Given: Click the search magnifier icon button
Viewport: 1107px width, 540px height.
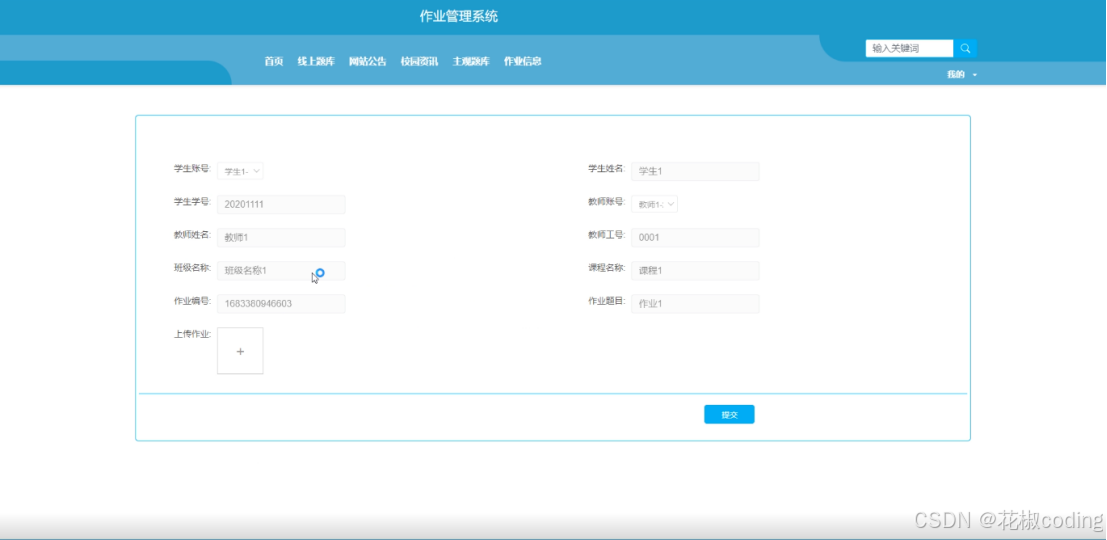Looking at the screenshot, I should tap(965, 49).
